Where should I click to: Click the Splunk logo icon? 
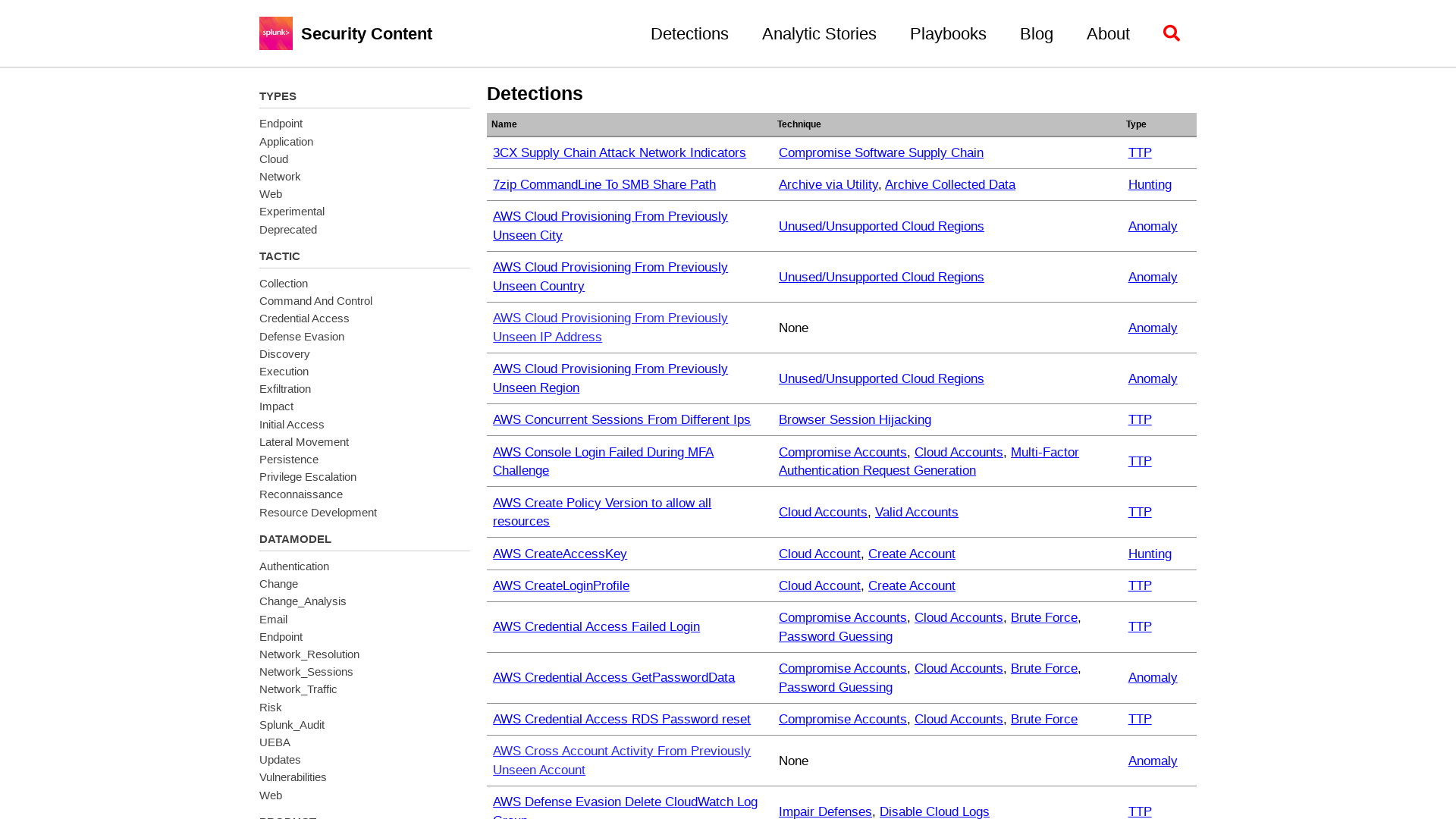tap(276, 33)
